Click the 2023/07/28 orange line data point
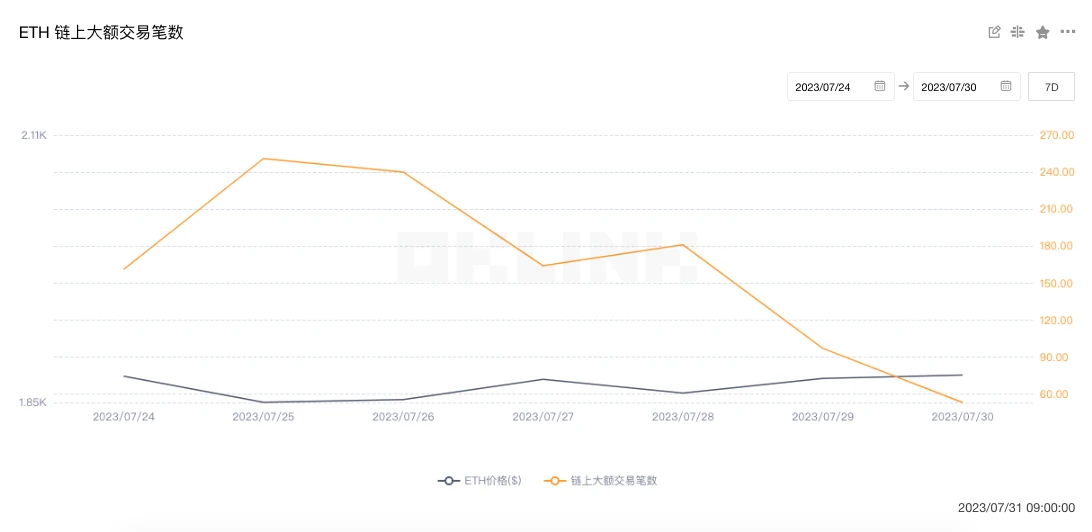The image size is (1092, 532). click(x=683, y=244)
